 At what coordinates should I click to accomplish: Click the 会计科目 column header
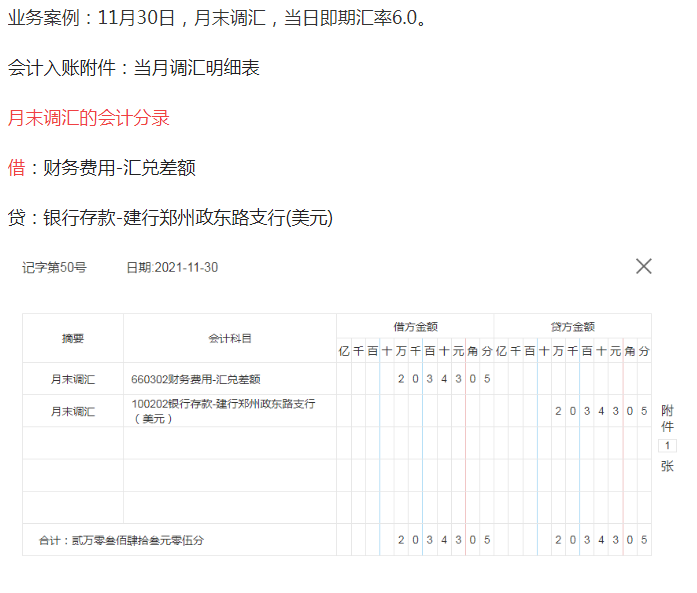point(230,338)
